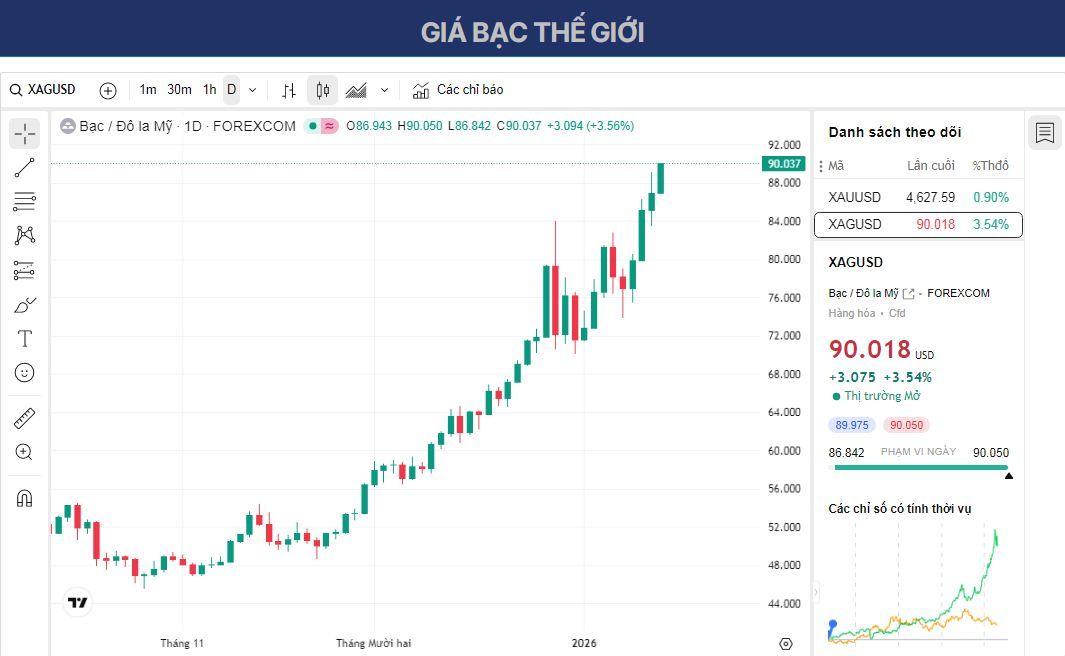Toggle the bar pattern comparison icon

288,89
